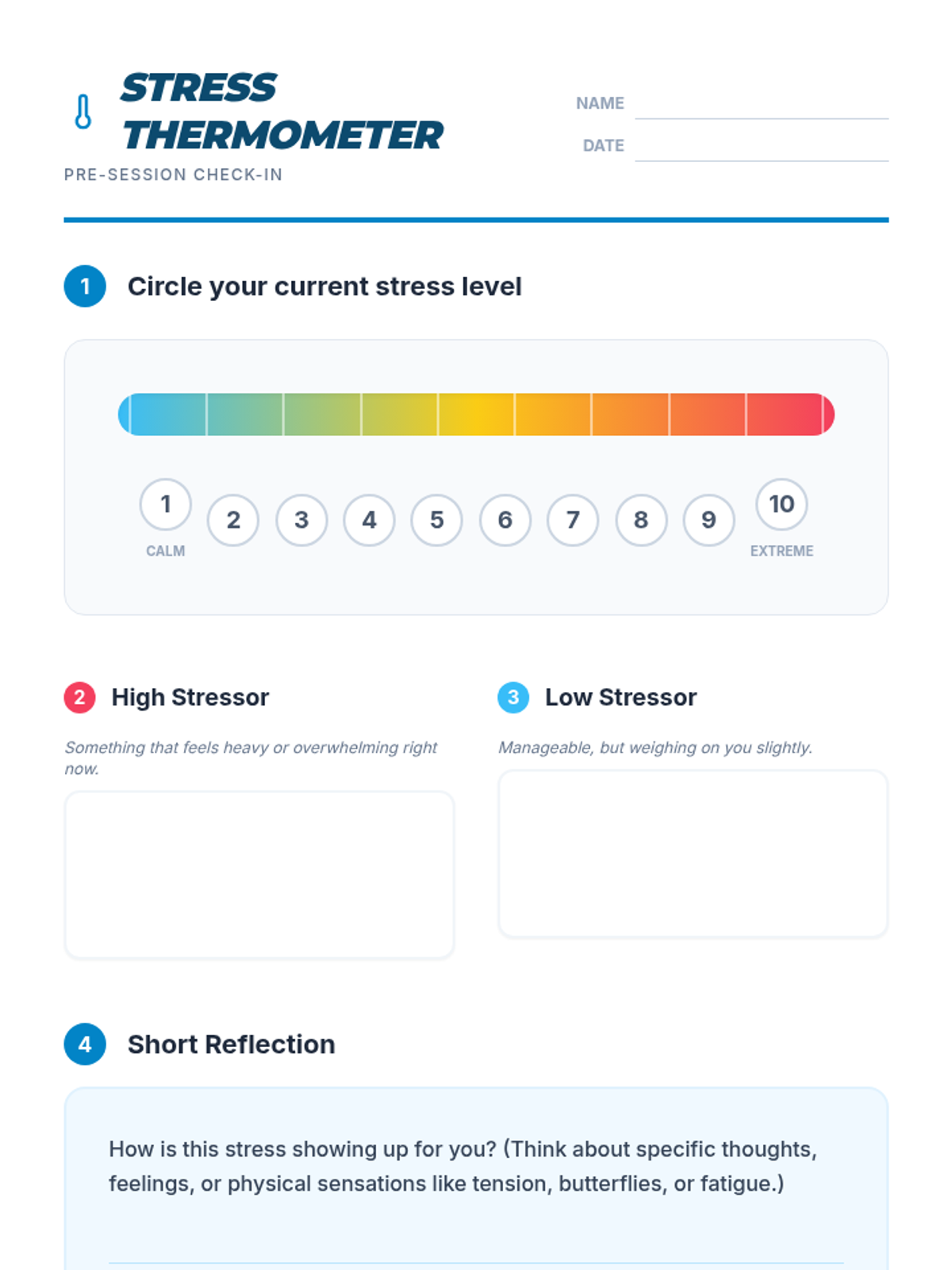The image size is (952, 1270).
Task: Choose stress level 3
Action: (301, 520)
